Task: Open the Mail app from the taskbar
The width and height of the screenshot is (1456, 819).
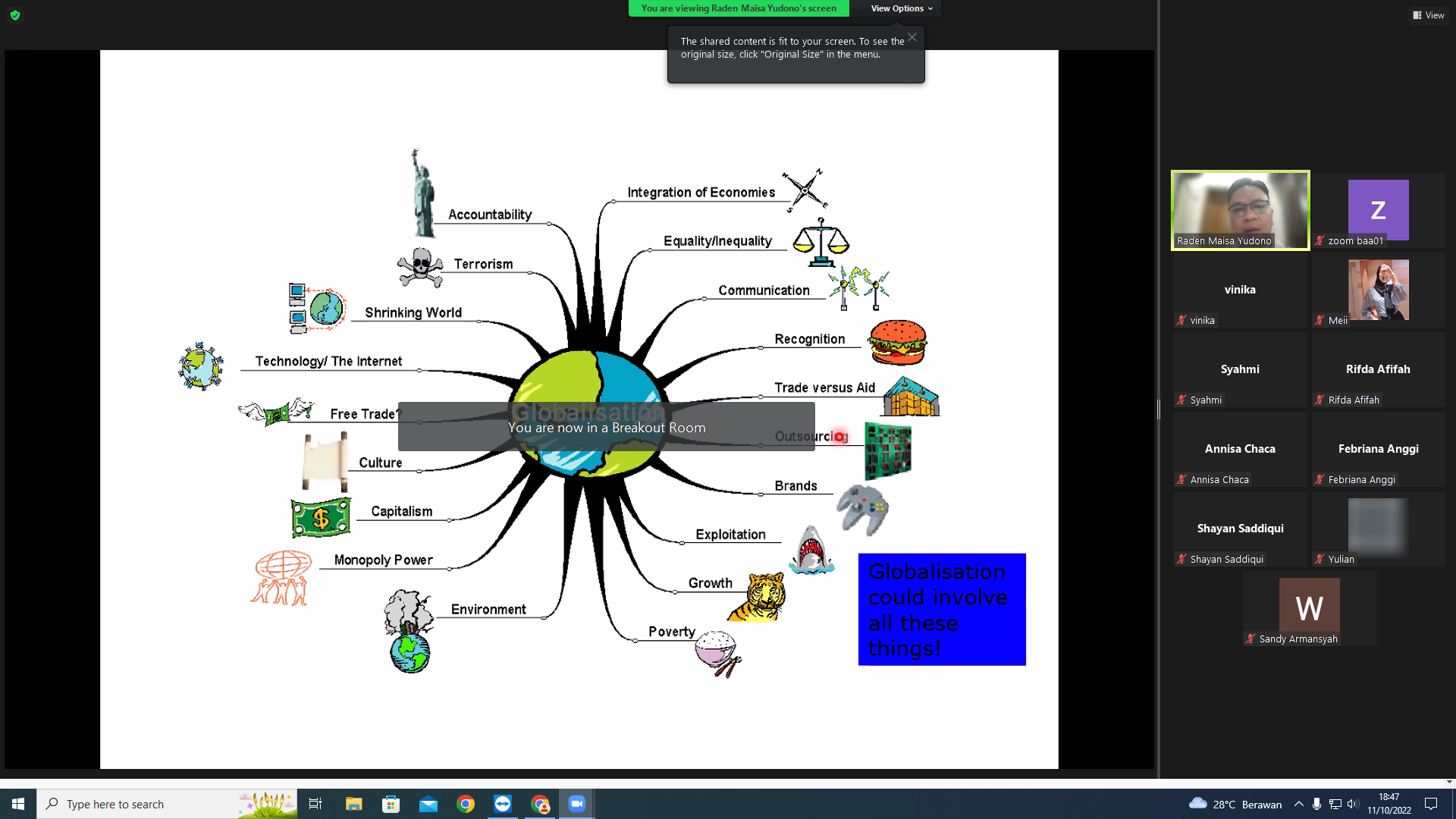Action: tap(428, 804)
